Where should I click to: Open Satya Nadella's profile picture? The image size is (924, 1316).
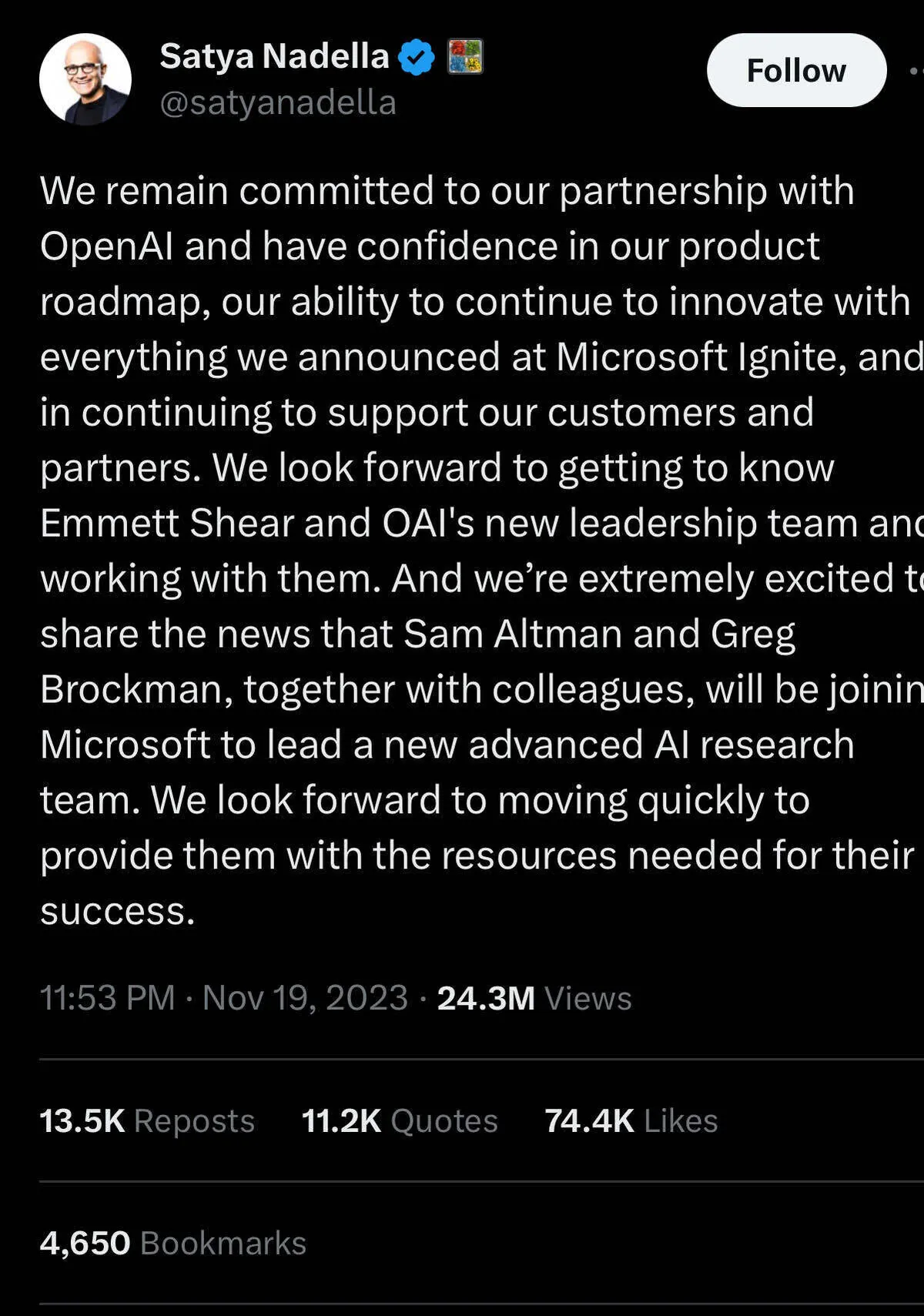[85, 79]
